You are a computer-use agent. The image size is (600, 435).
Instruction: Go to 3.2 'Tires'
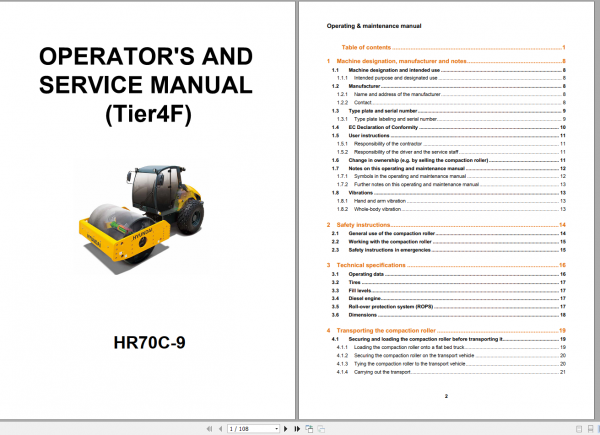tap(449, 282)
